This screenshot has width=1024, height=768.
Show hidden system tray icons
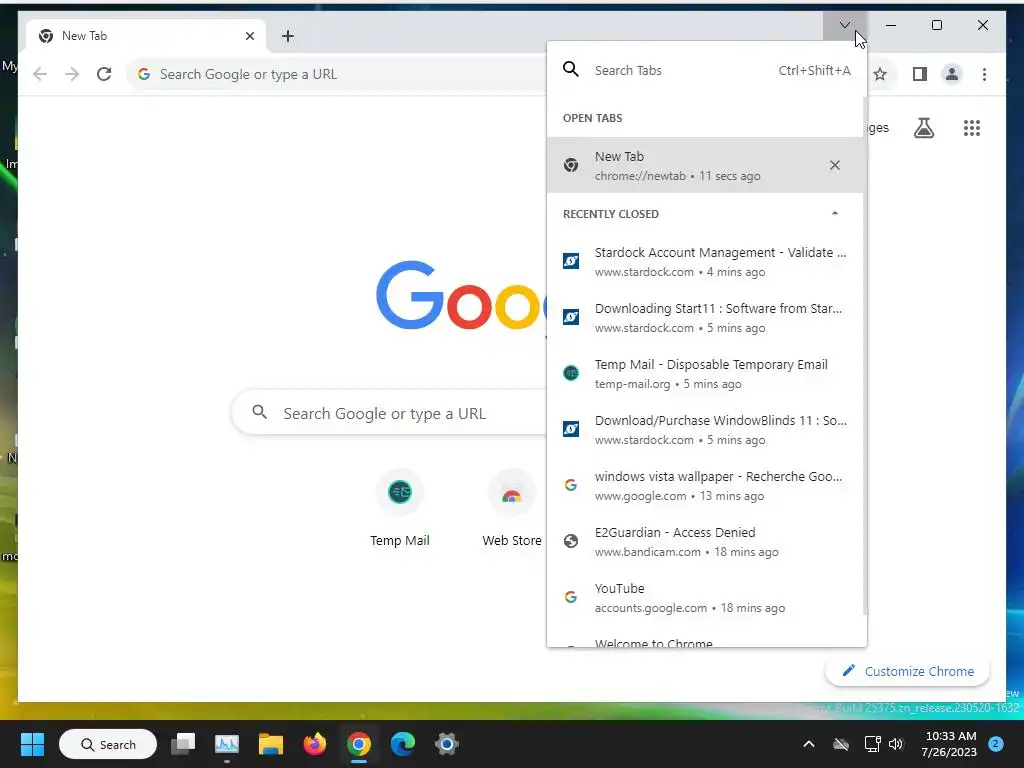(x=808, y=744)
